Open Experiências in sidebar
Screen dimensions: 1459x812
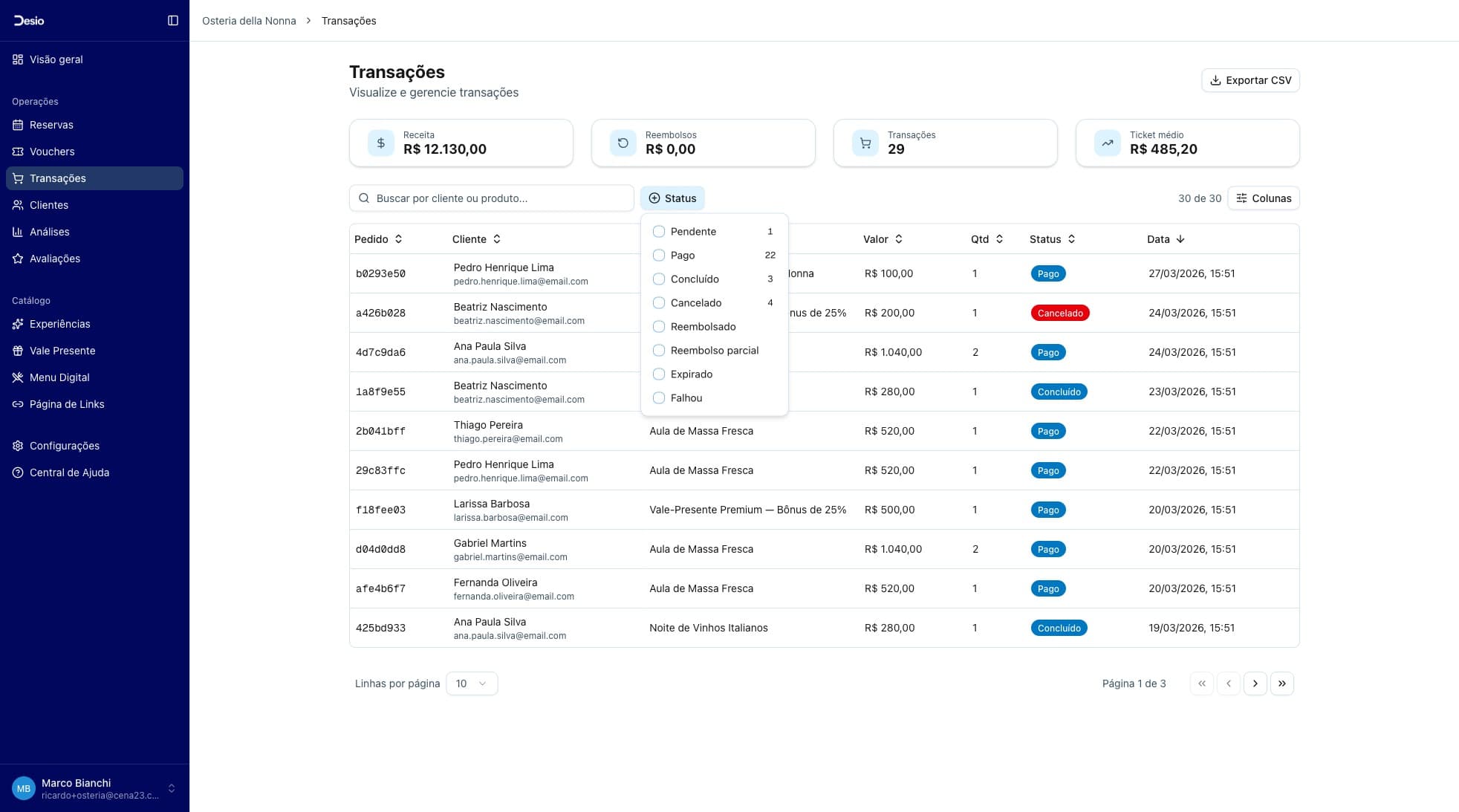pos(94,324)
